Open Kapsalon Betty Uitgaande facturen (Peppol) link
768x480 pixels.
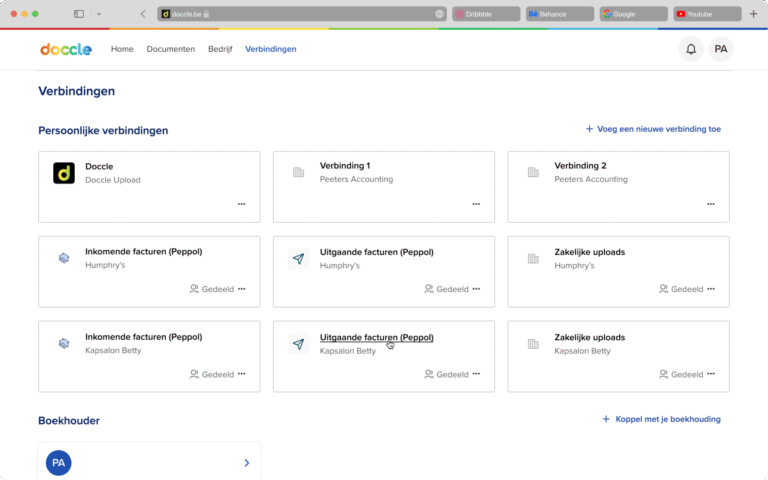point(376,337)
